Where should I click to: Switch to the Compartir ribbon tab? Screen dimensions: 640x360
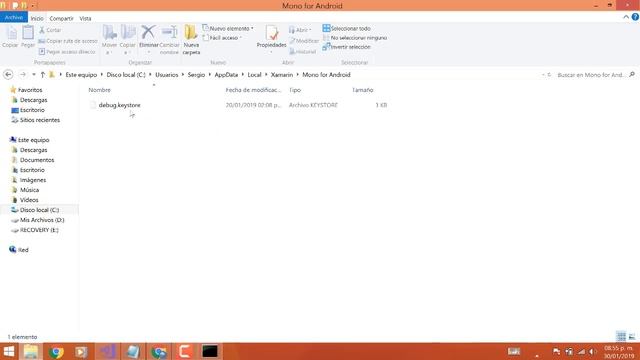point(61,18)
